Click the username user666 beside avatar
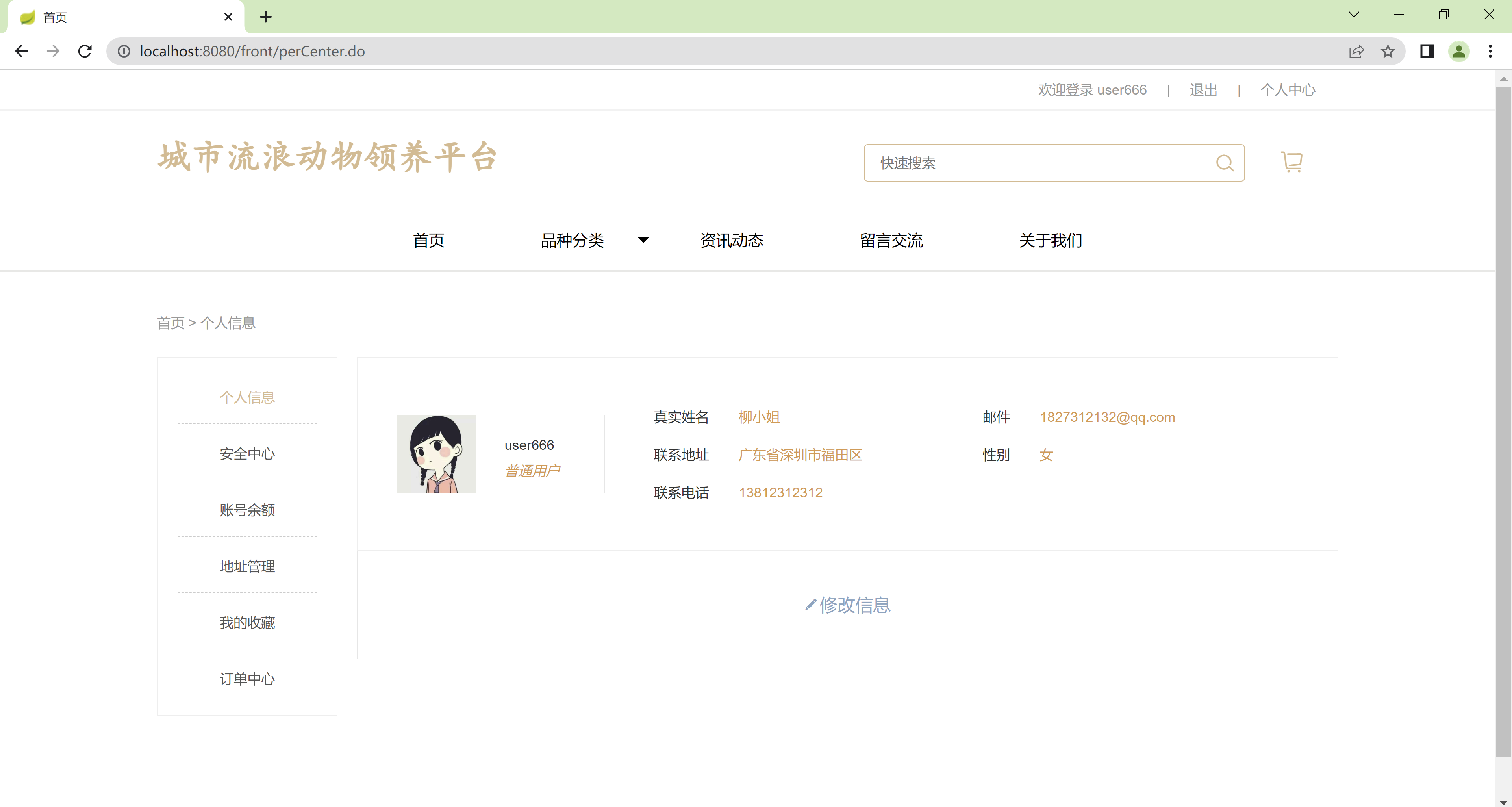Image resolution: width=1512 pixels, height=807 pixels. [x=529, y=445]
